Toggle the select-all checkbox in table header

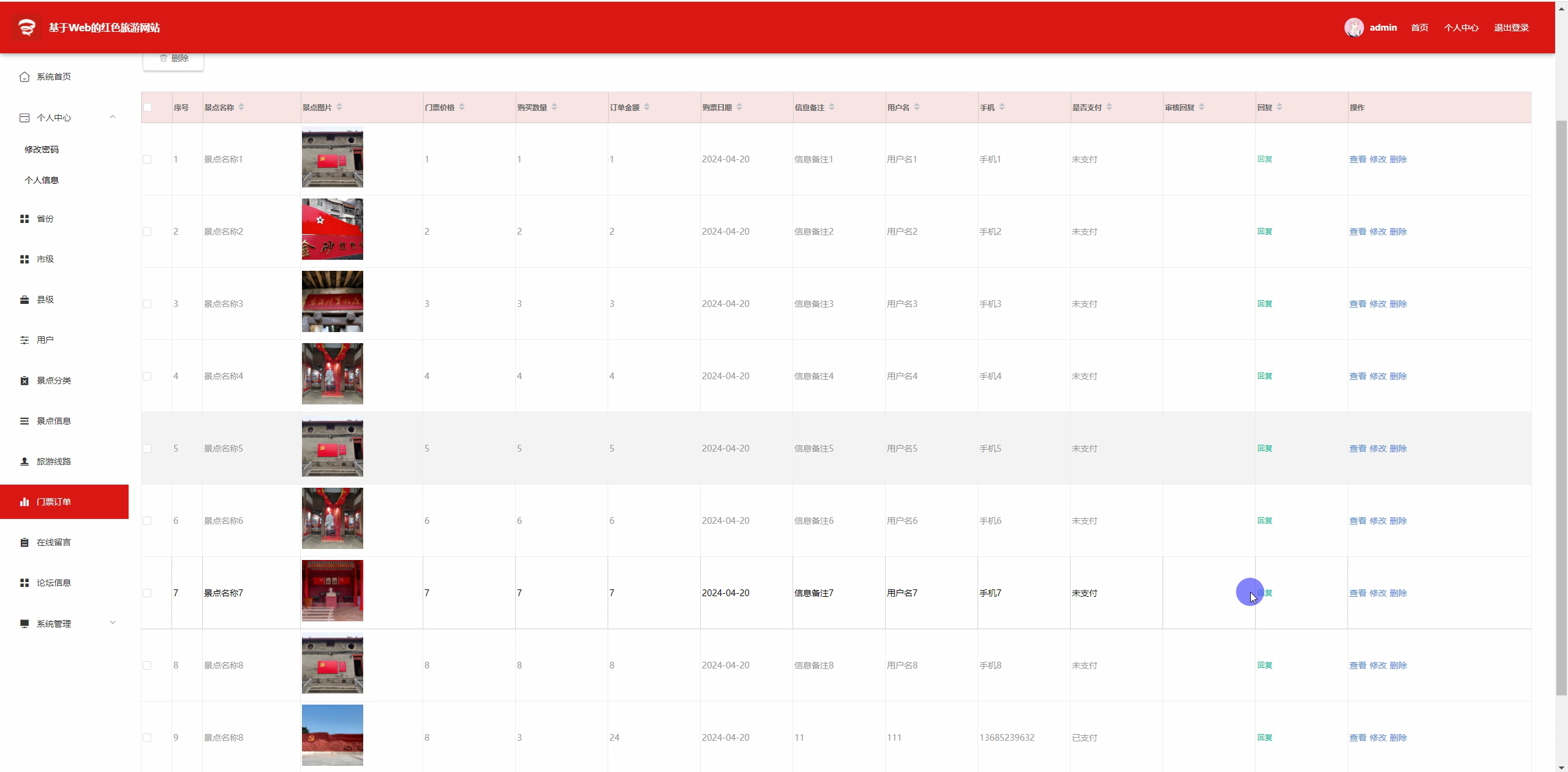click(x=148, y=107)
